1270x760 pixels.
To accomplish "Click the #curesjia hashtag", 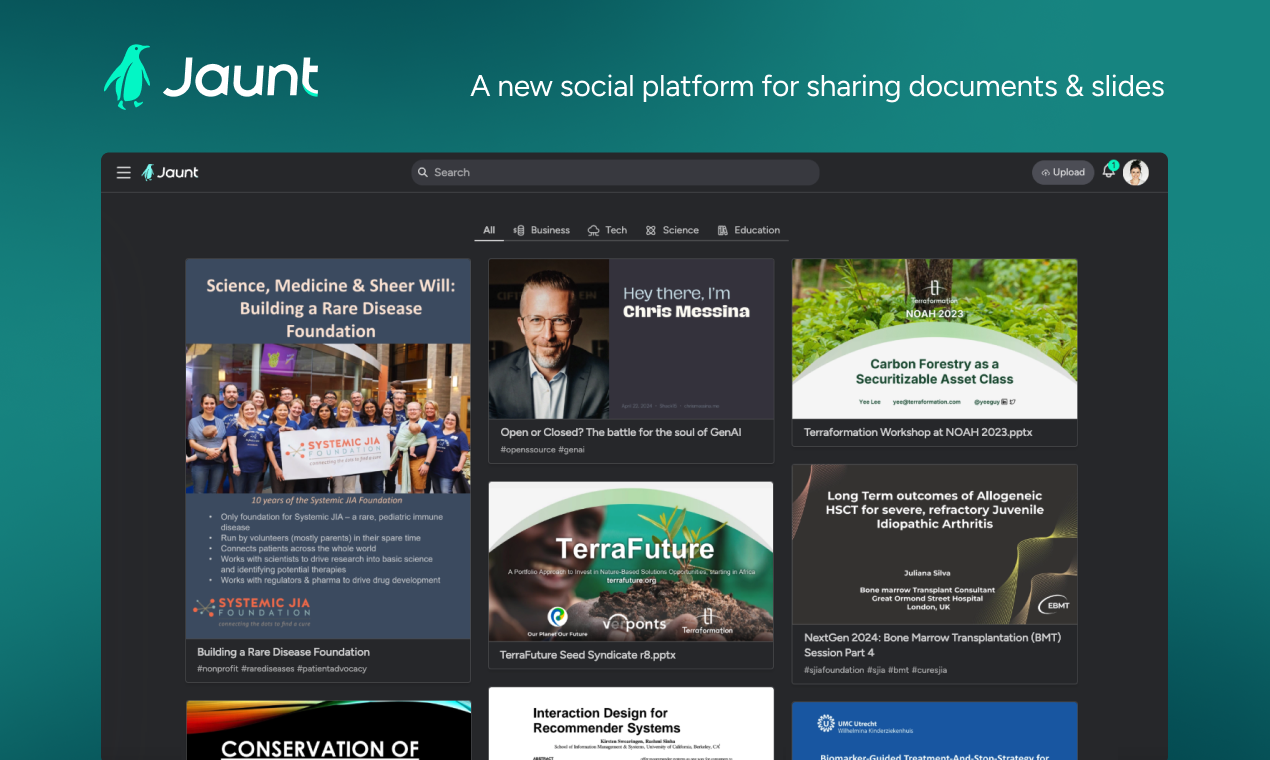I will 929,670.
